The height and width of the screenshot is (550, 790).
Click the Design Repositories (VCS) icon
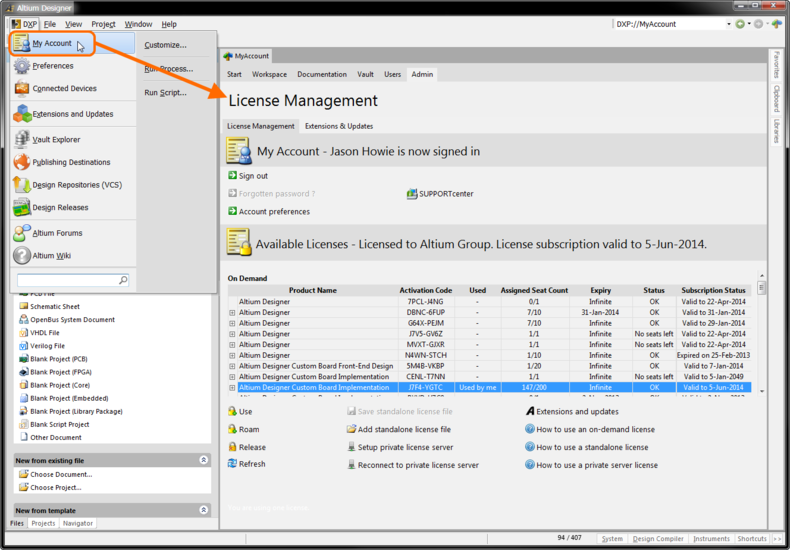pos(22,185)
